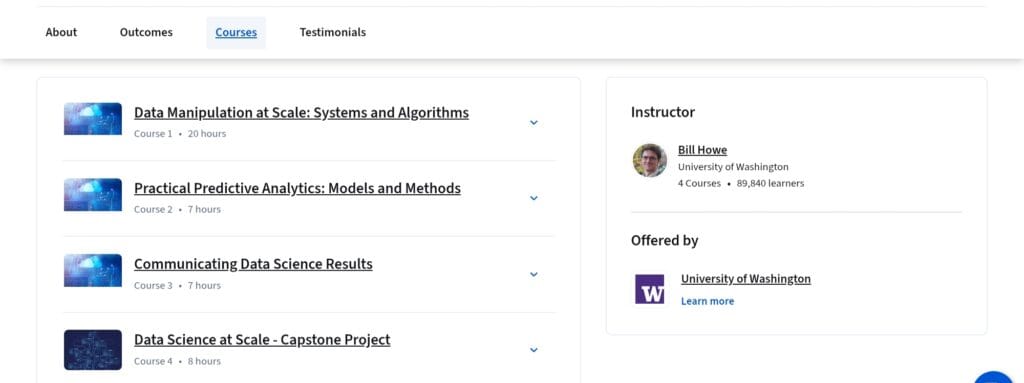Click Bill Howe's profile photo

pyautogui.click(x=650, y=160)
